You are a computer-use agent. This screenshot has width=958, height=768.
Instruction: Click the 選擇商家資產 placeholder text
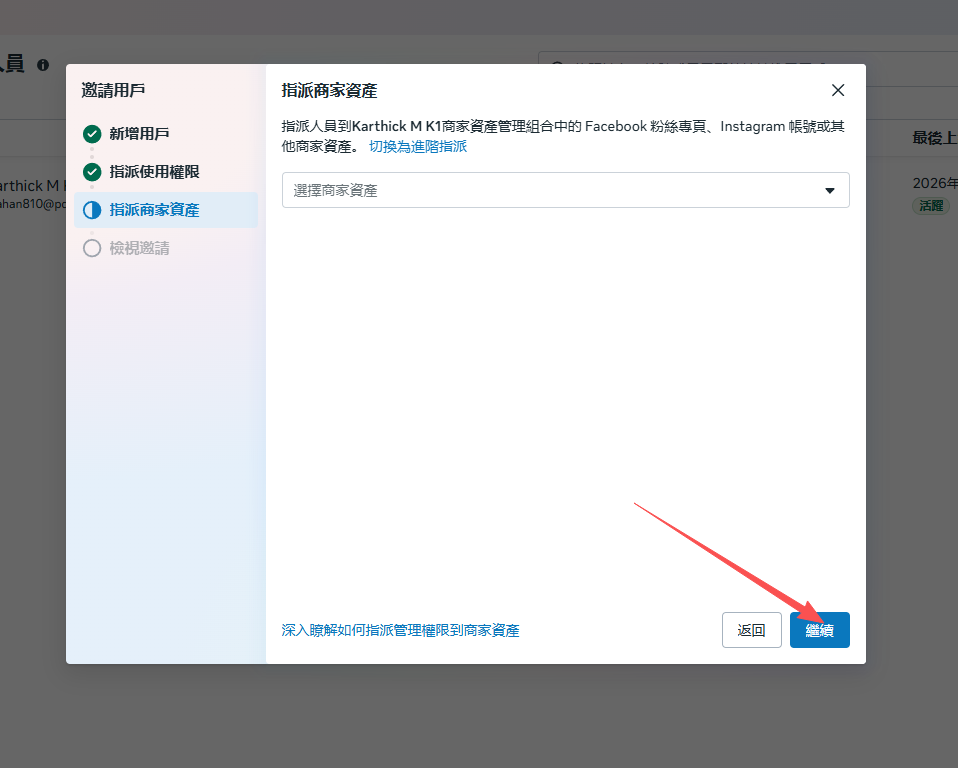point(336,190)
